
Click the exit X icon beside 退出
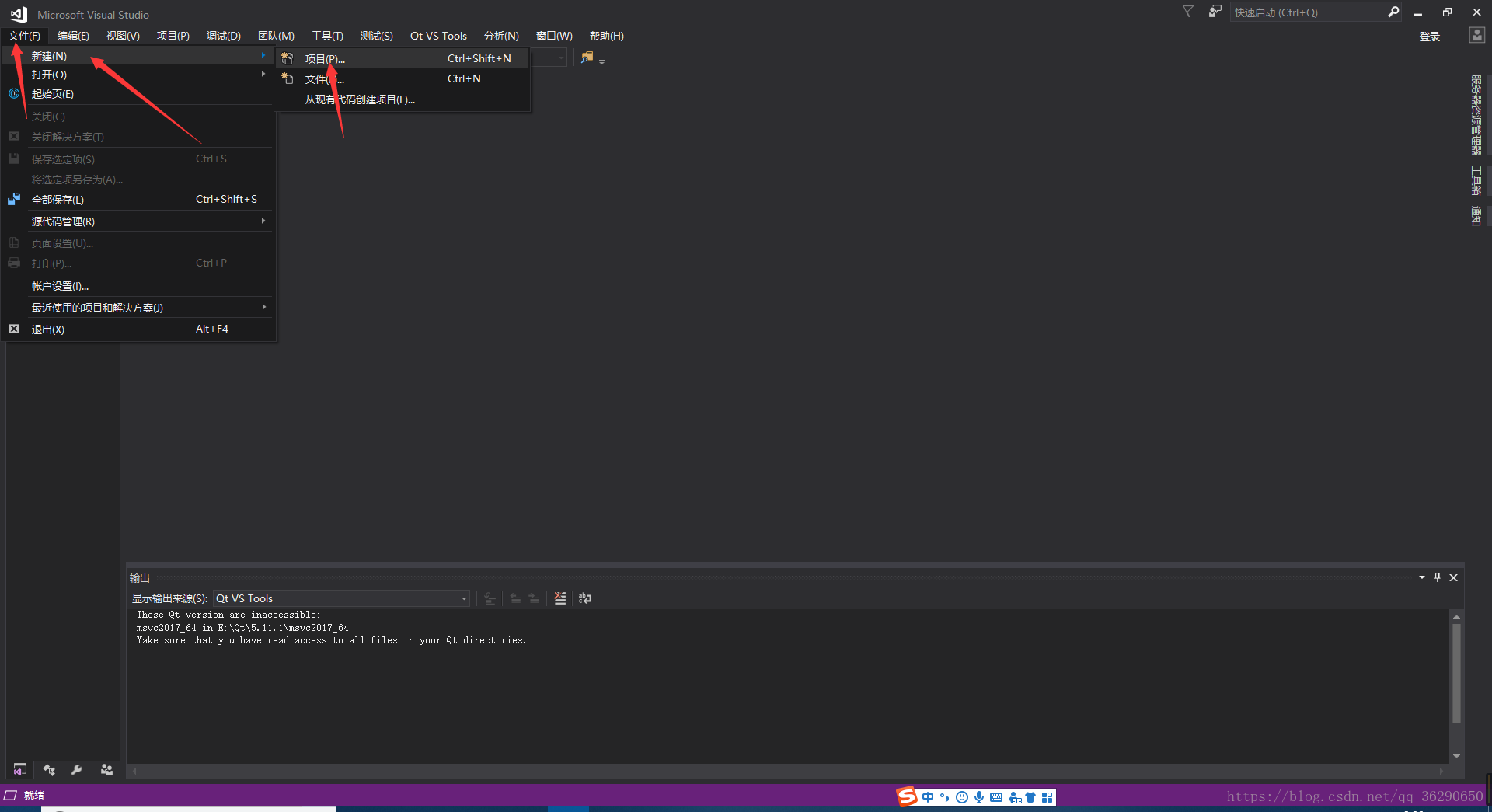[x=14, y=329]
